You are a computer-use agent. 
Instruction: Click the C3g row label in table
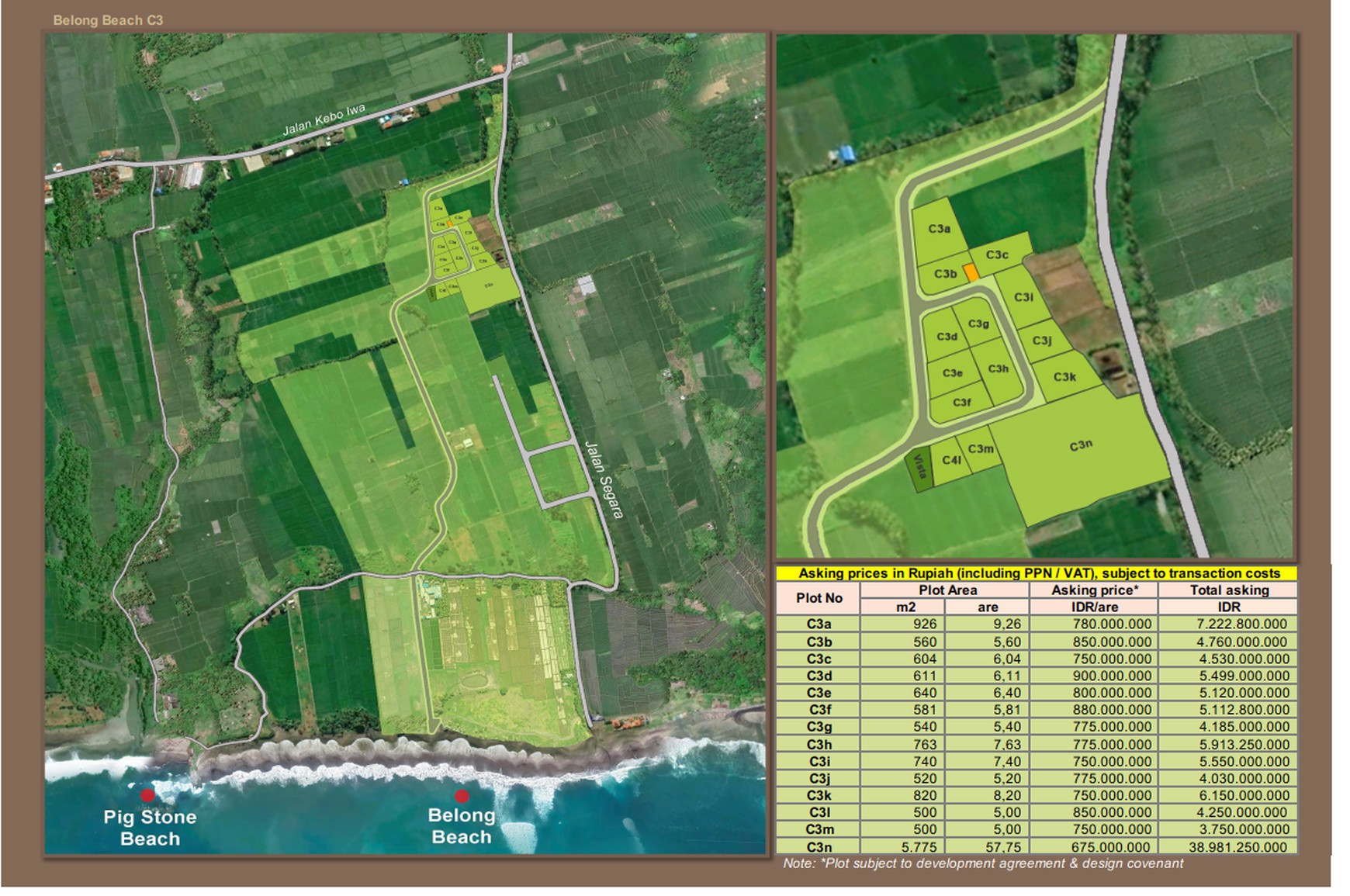pos(819,727)
